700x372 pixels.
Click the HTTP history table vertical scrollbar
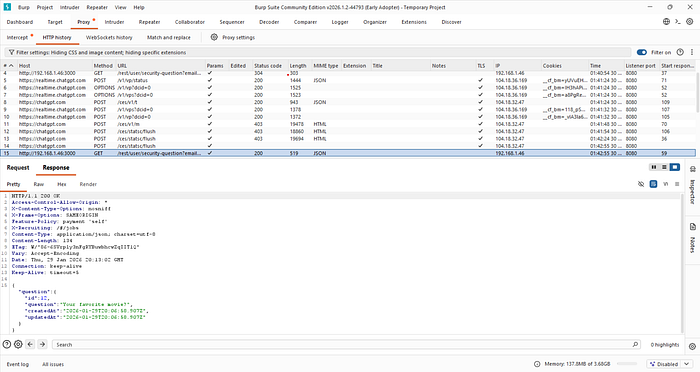click(697, 92)
